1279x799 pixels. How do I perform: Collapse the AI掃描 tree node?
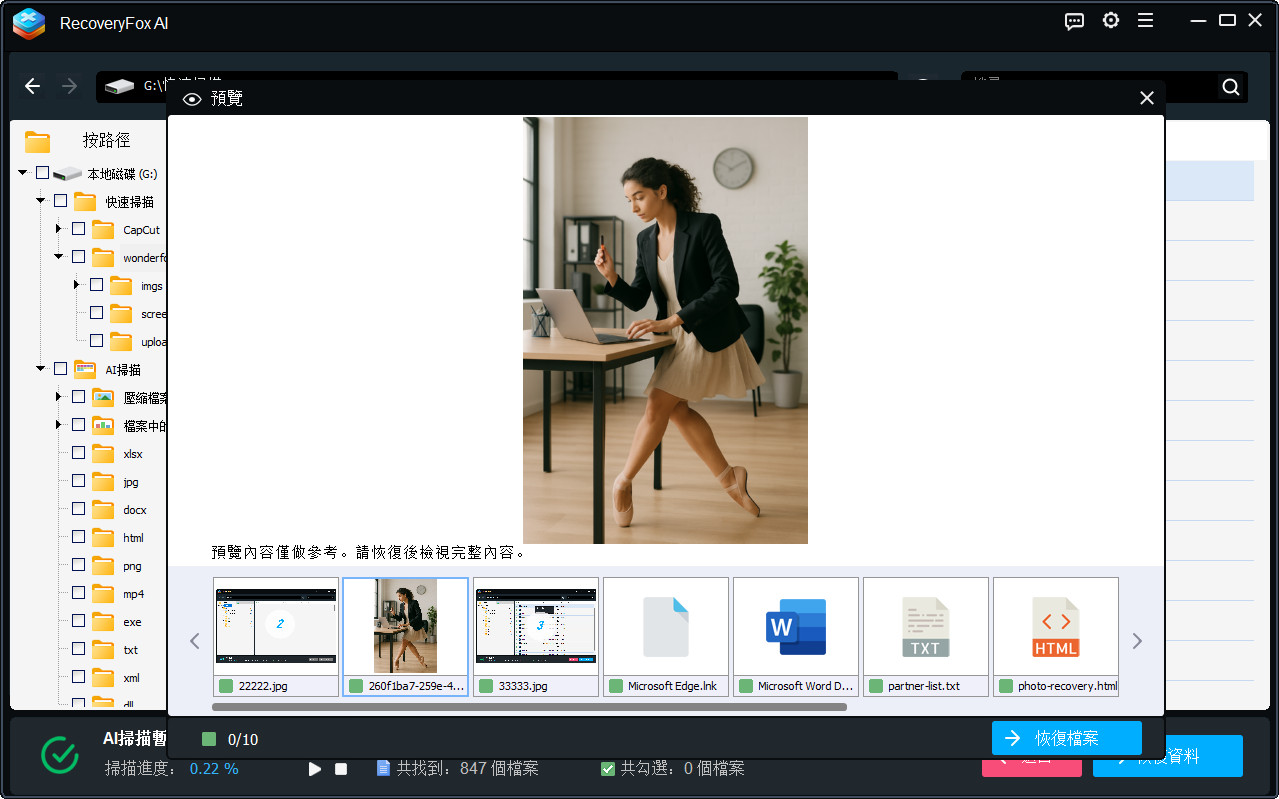[41, 369]
